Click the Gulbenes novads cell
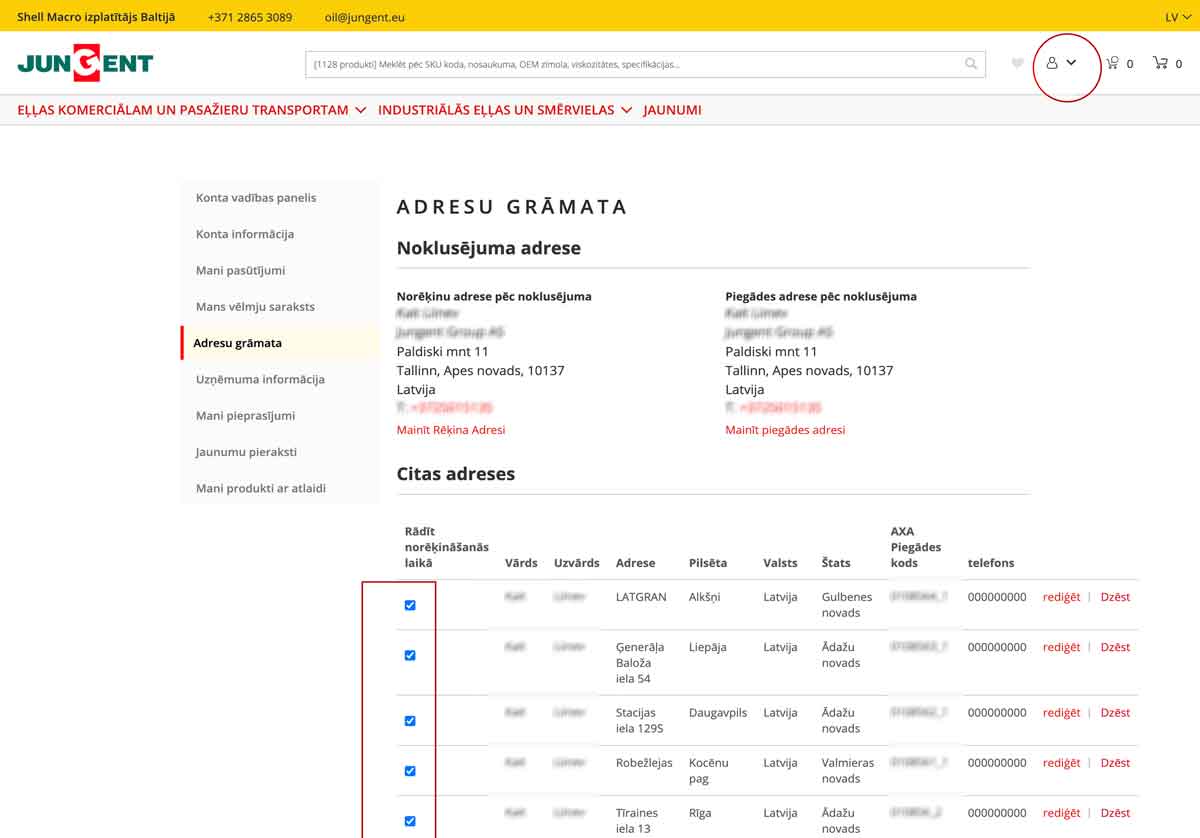 tap(847, 605)
